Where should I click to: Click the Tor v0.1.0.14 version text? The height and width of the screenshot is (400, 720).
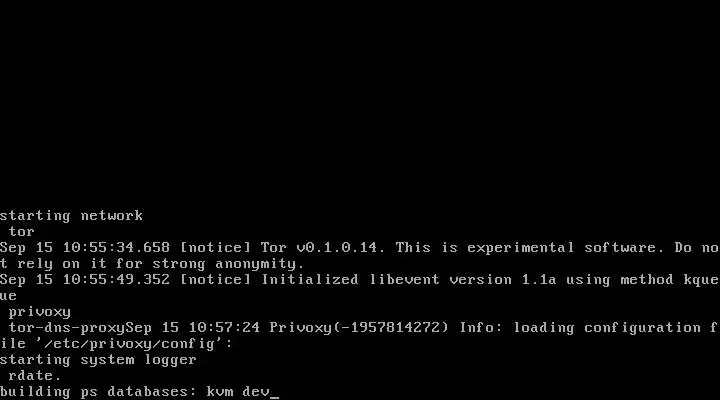pyautogui.click(x=319, y=248)
